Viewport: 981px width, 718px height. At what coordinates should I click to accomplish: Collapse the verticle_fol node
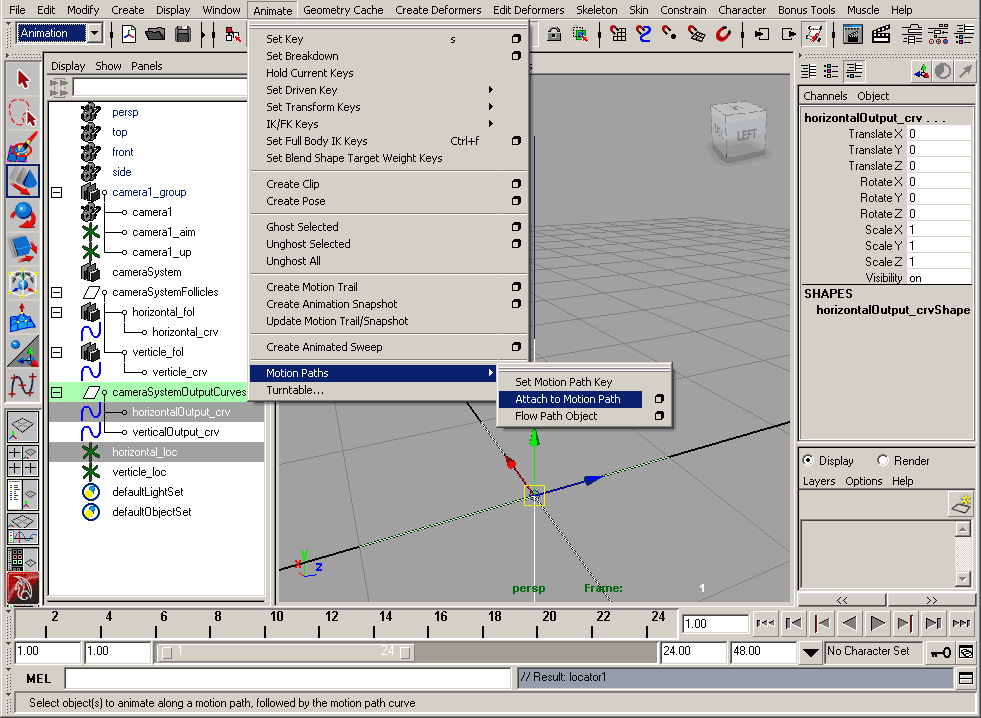point(56,352)
